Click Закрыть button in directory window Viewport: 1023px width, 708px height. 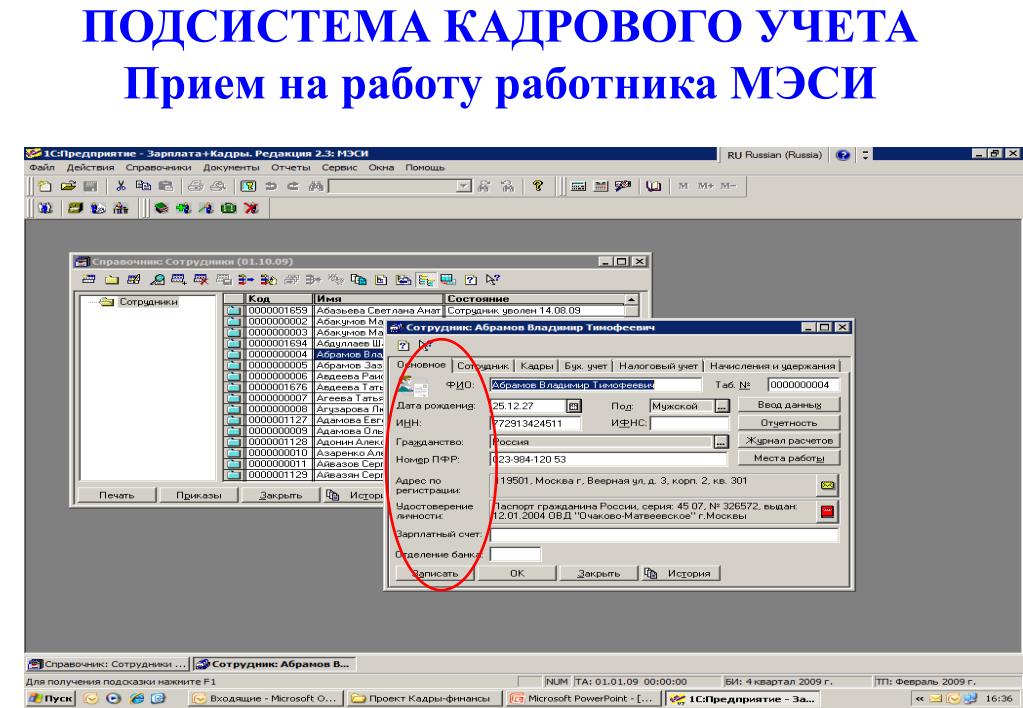(281, 495)
